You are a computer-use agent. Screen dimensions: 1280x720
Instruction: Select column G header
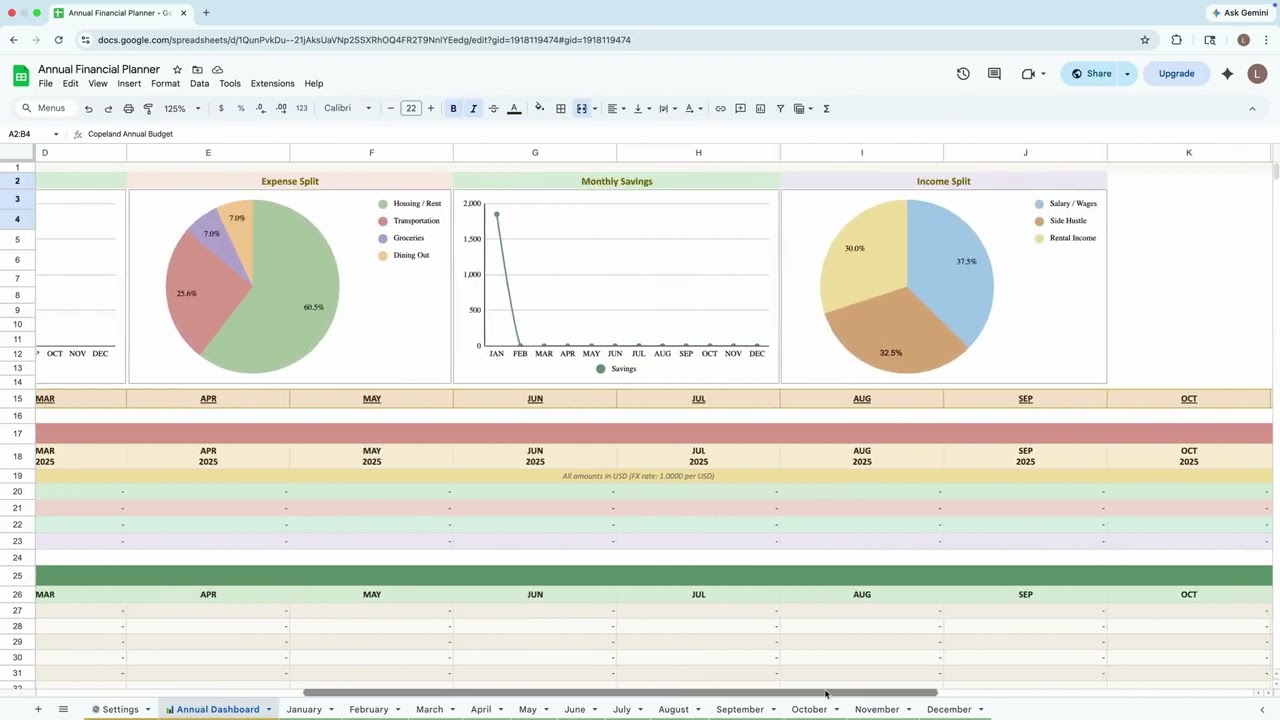535,153
